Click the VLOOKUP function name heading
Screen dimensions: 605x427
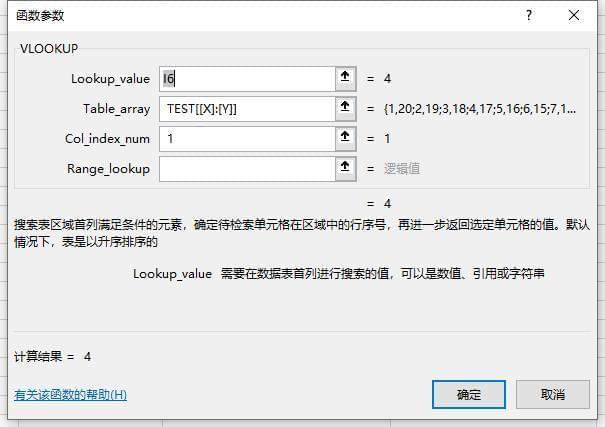coord(49,49)
